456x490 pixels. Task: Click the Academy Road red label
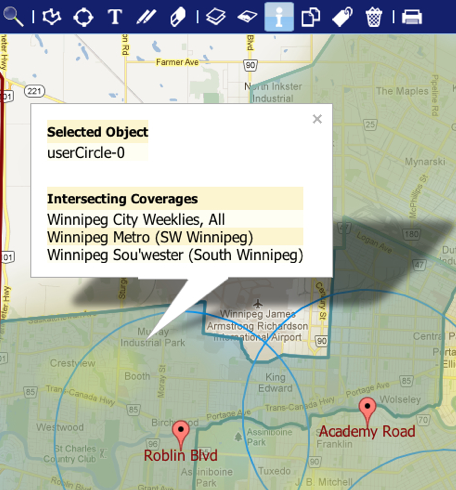367,431
